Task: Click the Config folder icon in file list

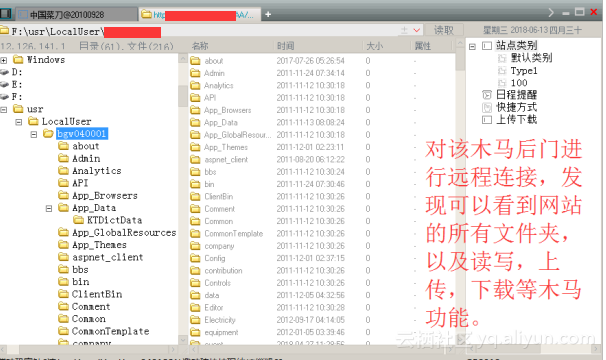Action: coord(195,258)
